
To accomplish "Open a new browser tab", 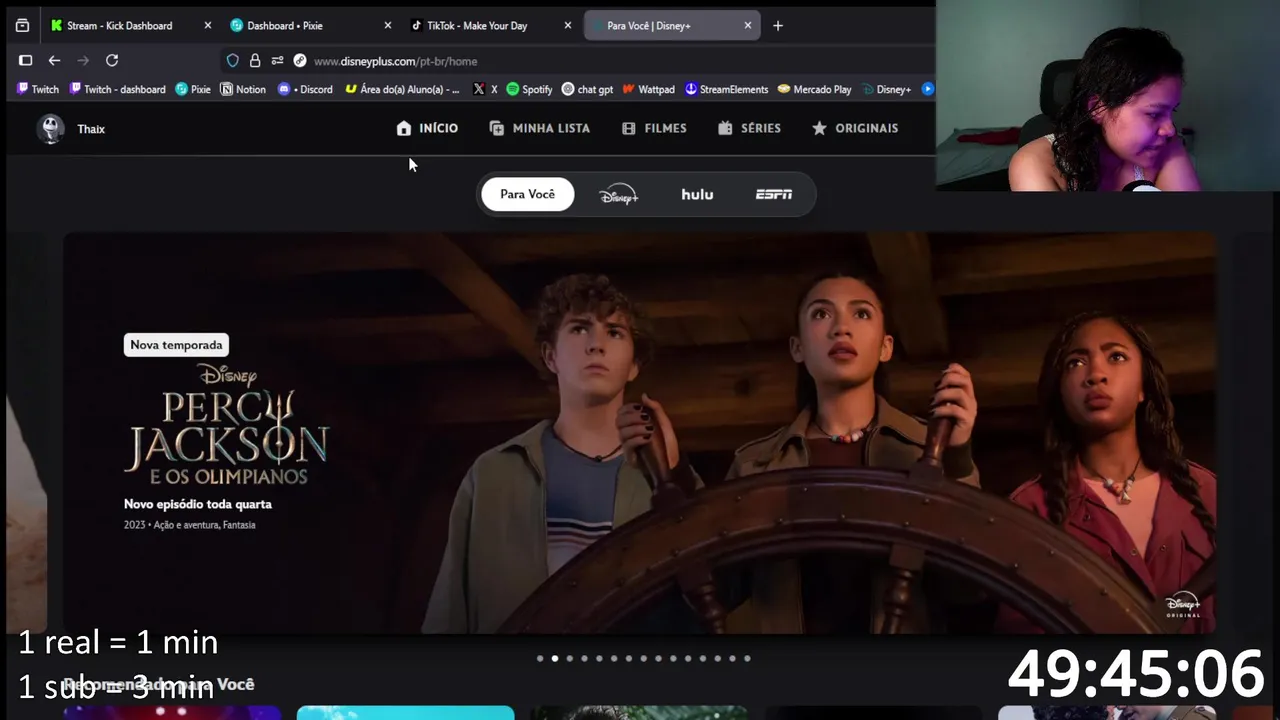I will coord(778,25).
